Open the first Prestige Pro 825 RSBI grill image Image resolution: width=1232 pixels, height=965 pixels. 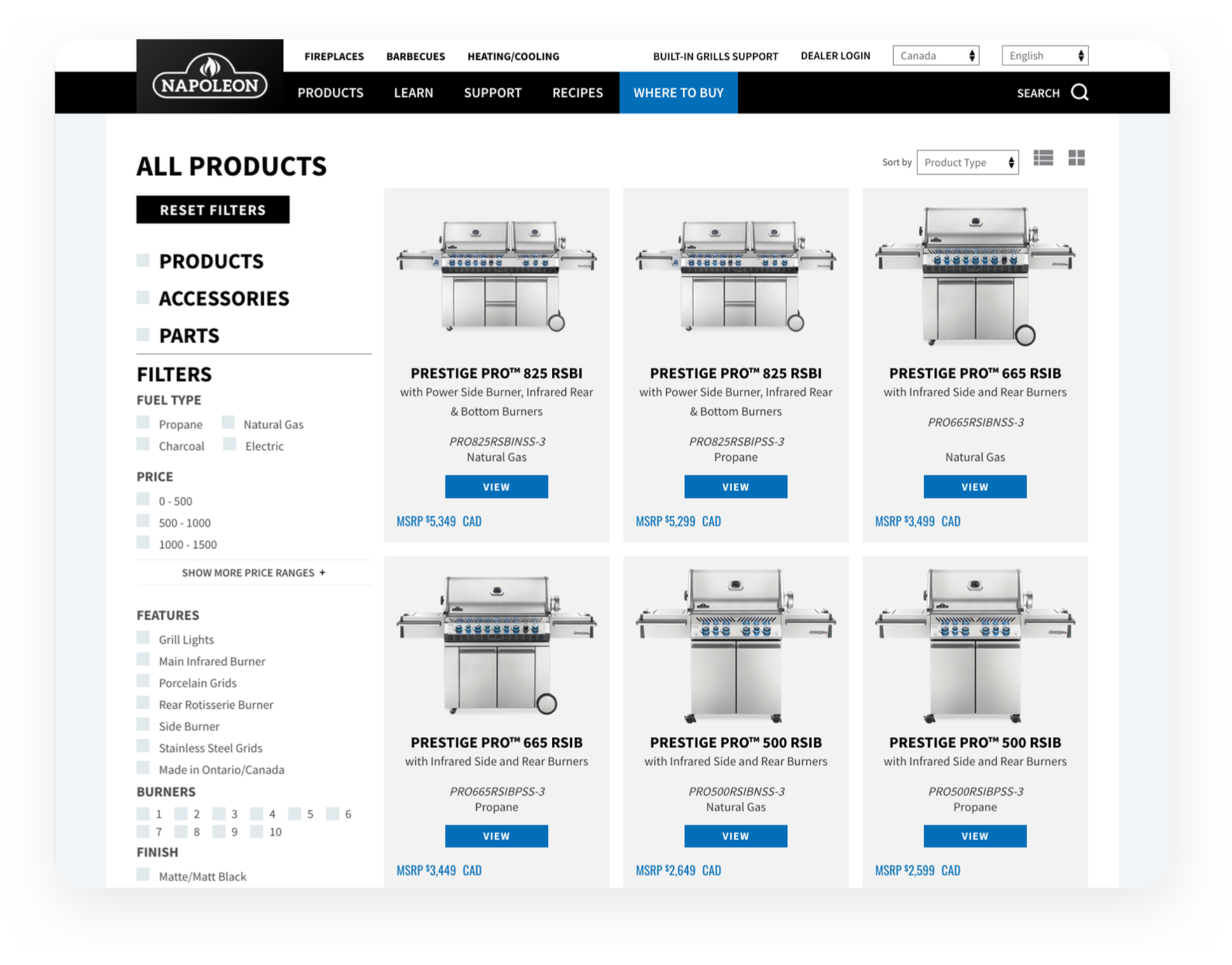496,275
